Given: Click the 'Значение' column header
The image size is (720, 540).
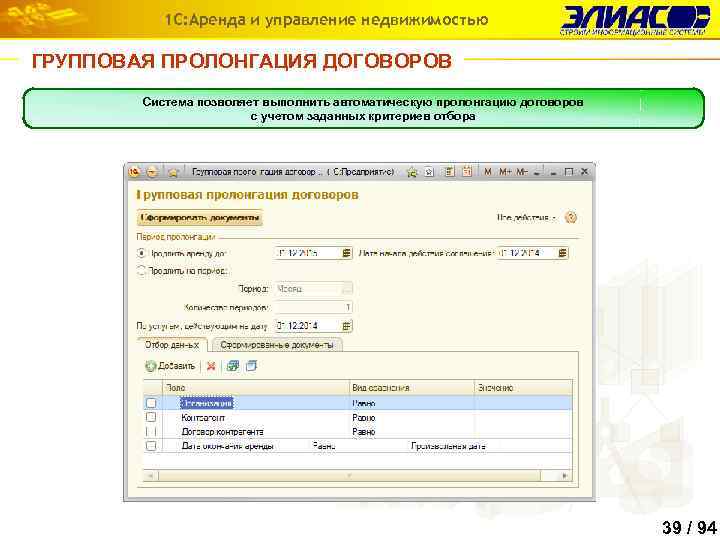Looking at the screenshot, I should point(523,388).
